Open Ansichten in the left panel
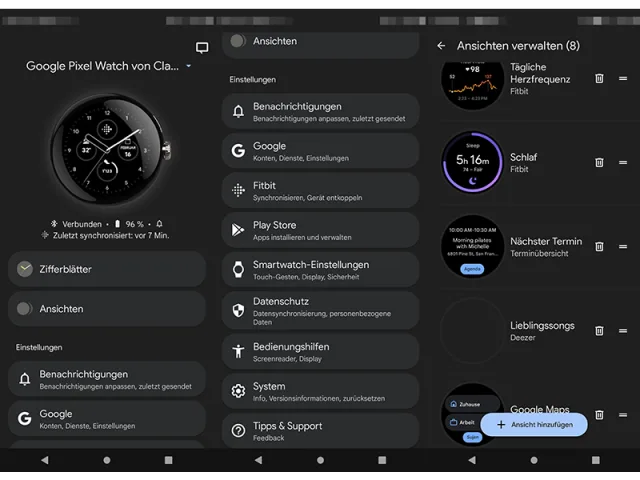The height and width of the screenshot is (480, 640). tap(107, 309)
